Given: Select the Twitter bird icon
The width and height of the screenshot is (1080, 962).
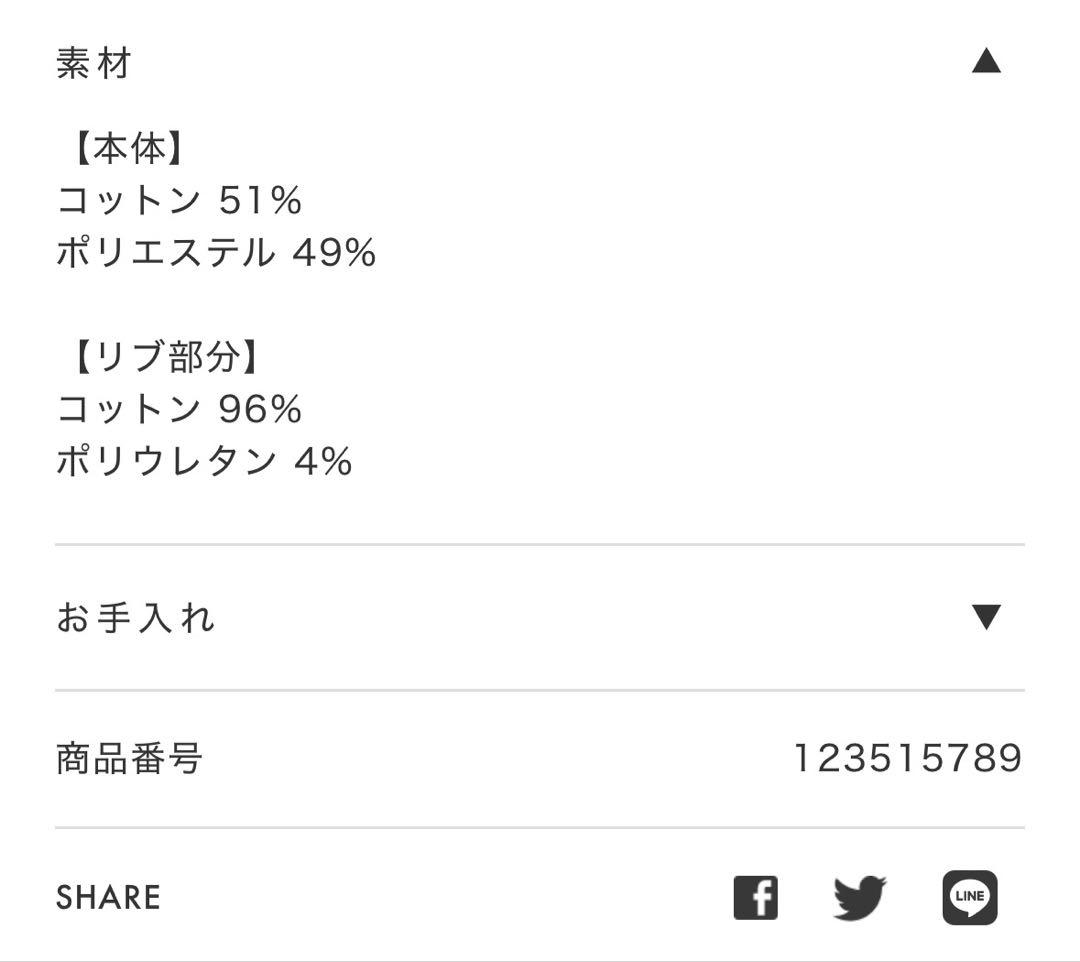Looking at the screenshot, I should (857, 897).
